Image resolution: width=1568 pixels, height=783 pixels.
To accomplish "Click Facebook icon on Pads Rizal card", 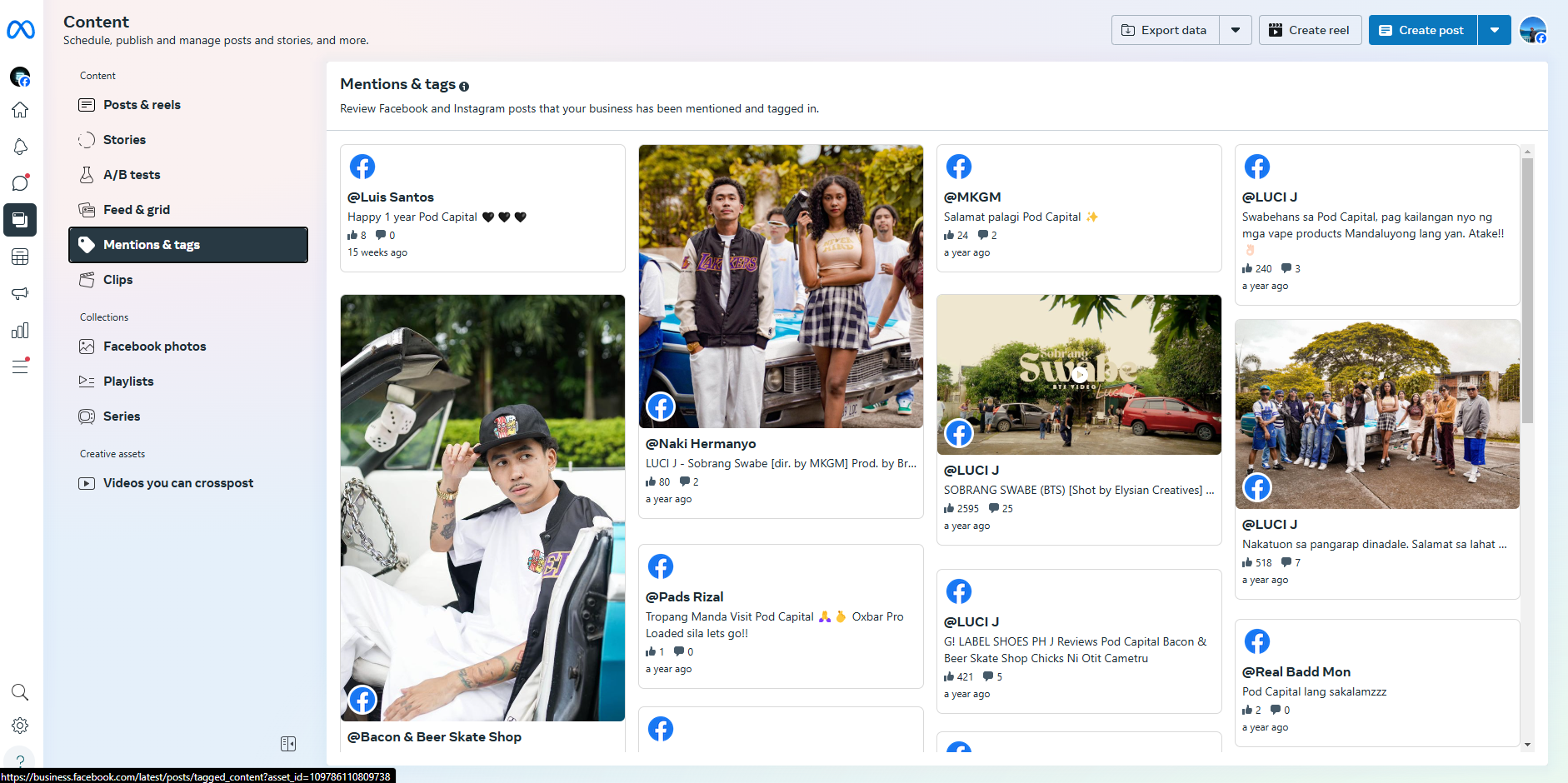I will (661, 566).
